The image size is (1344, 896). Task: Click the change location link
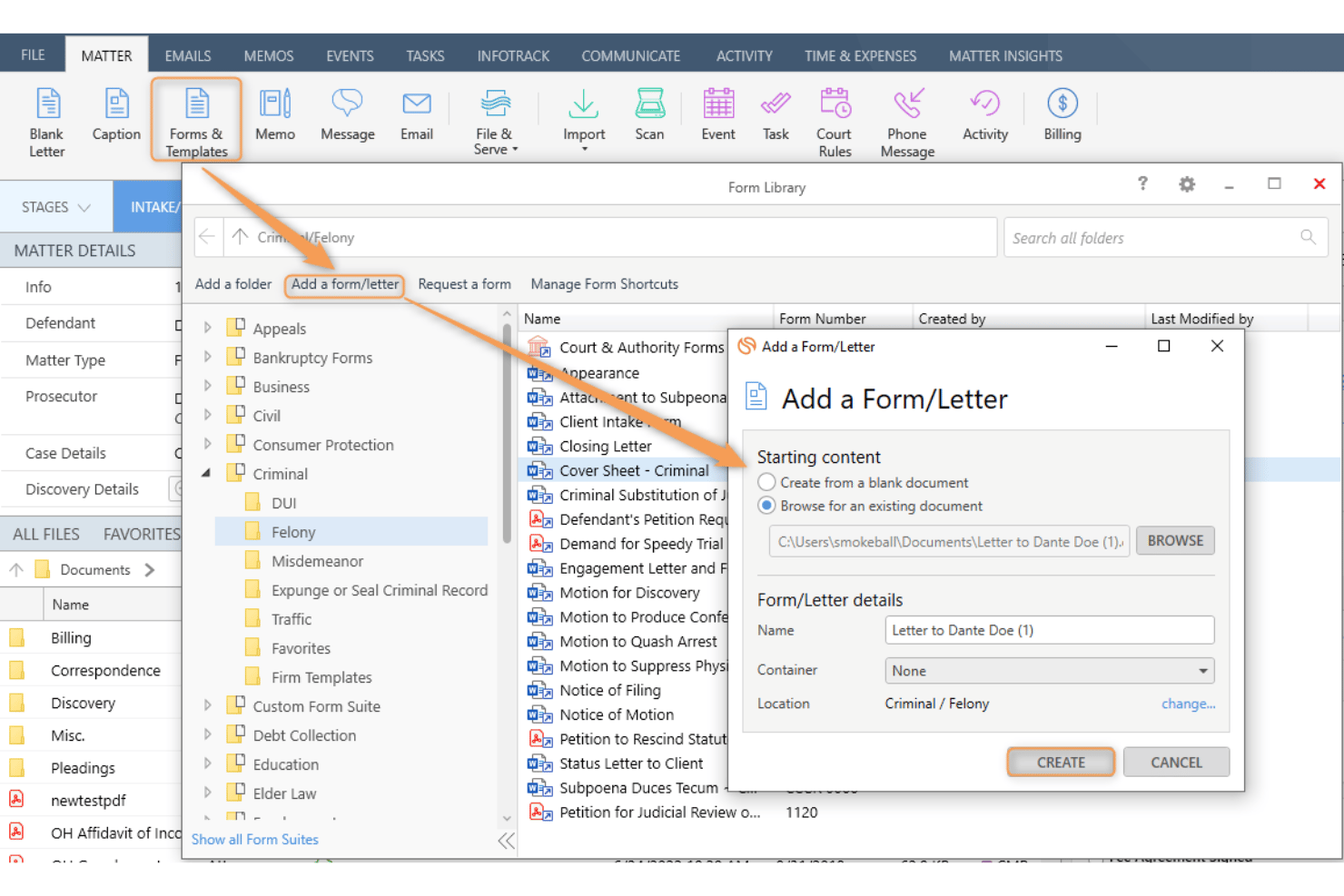coord(1188,704)
